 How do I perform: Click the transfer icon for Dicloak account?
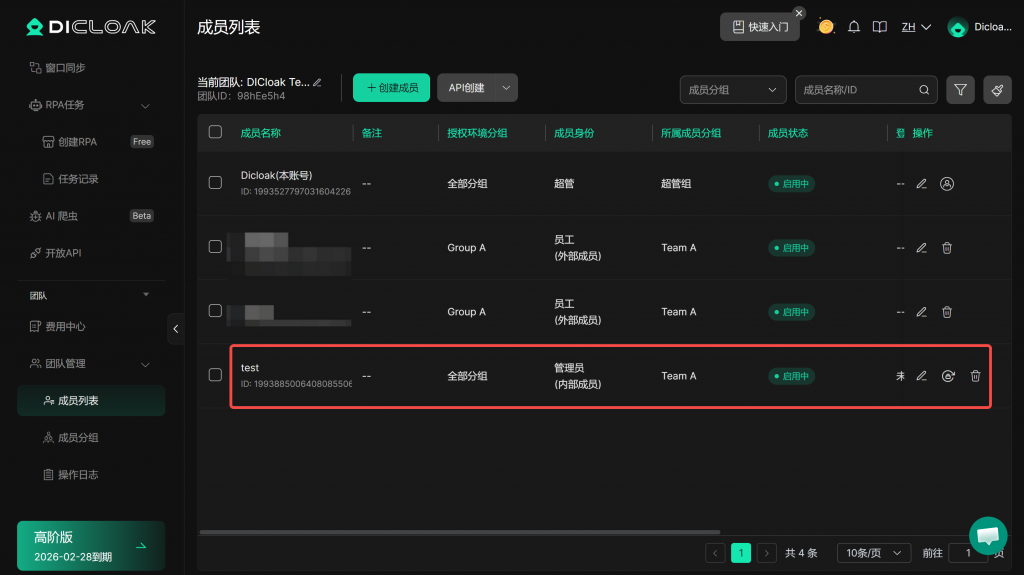(x=948, y=184)
